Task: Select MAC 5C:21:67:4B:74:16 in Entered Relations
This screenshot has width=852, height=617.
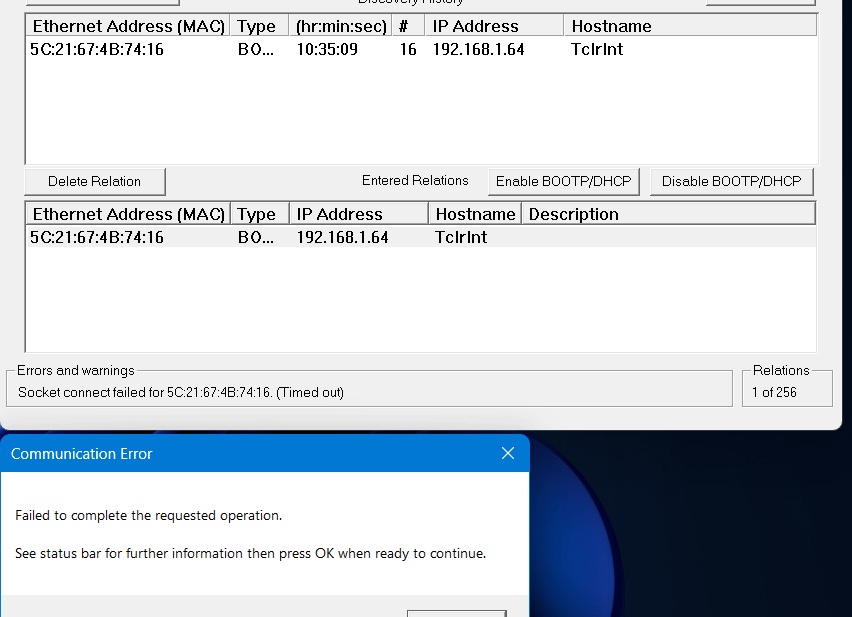Action: click(97, 237)
